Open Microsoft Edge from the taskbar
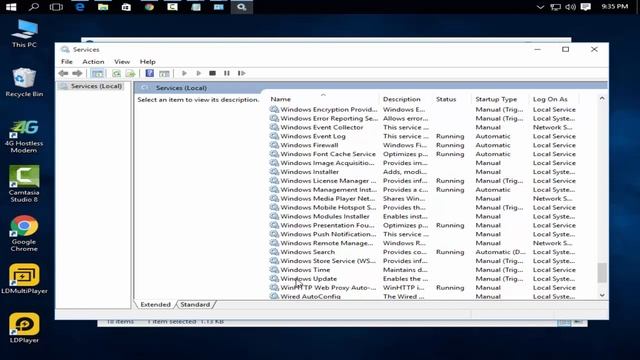Viewport: 640px width, 360px height. point(80,7)
